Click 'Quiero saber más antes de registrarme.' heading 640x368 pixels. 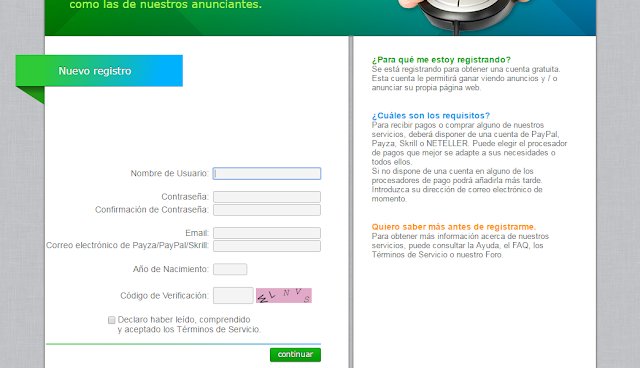tap(453, 227)
